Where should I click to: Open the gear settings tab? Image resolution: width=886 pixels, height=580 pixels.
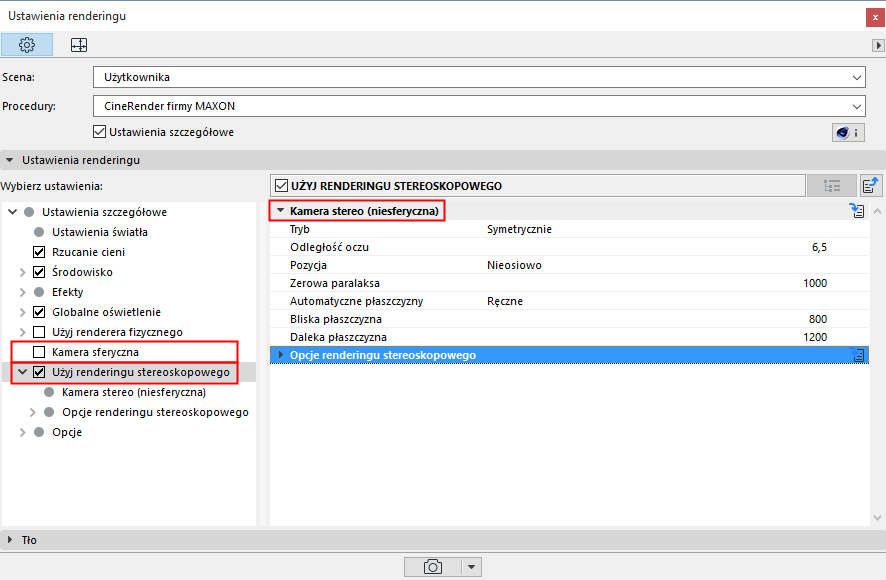click(x=27, y=45)
